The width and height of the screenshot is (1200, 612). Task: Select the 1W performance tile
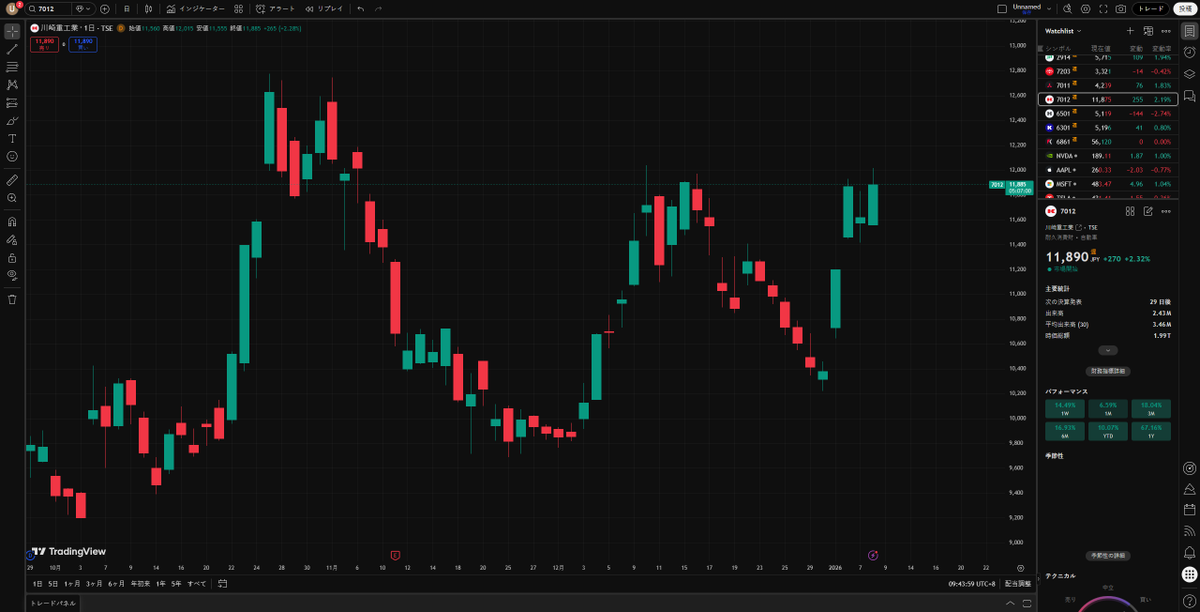(1064, 409)
